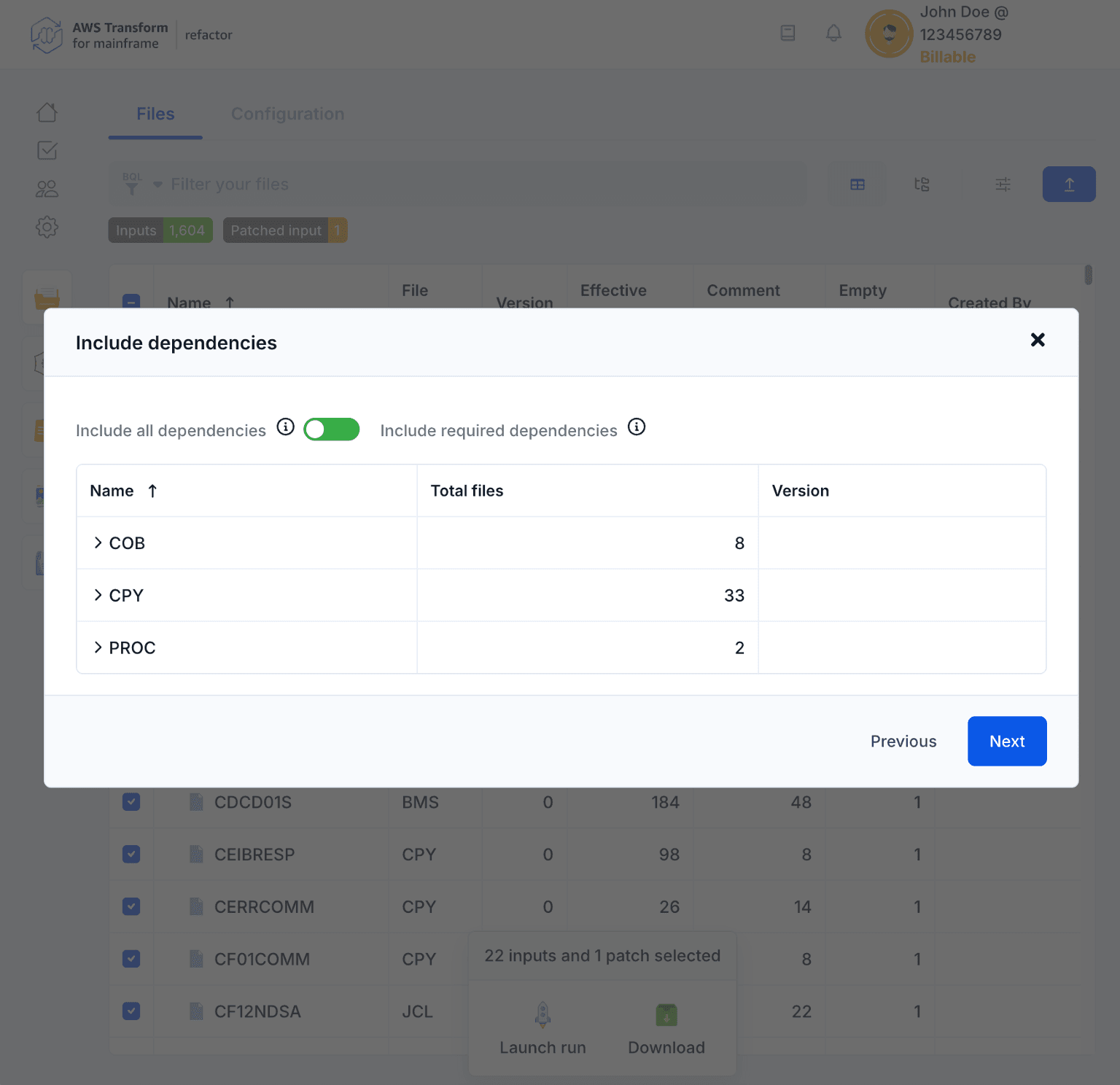This screenshot has width=1120, height=1085.
Task: Expand the PROC dependency row
Action: pos(98,647)
